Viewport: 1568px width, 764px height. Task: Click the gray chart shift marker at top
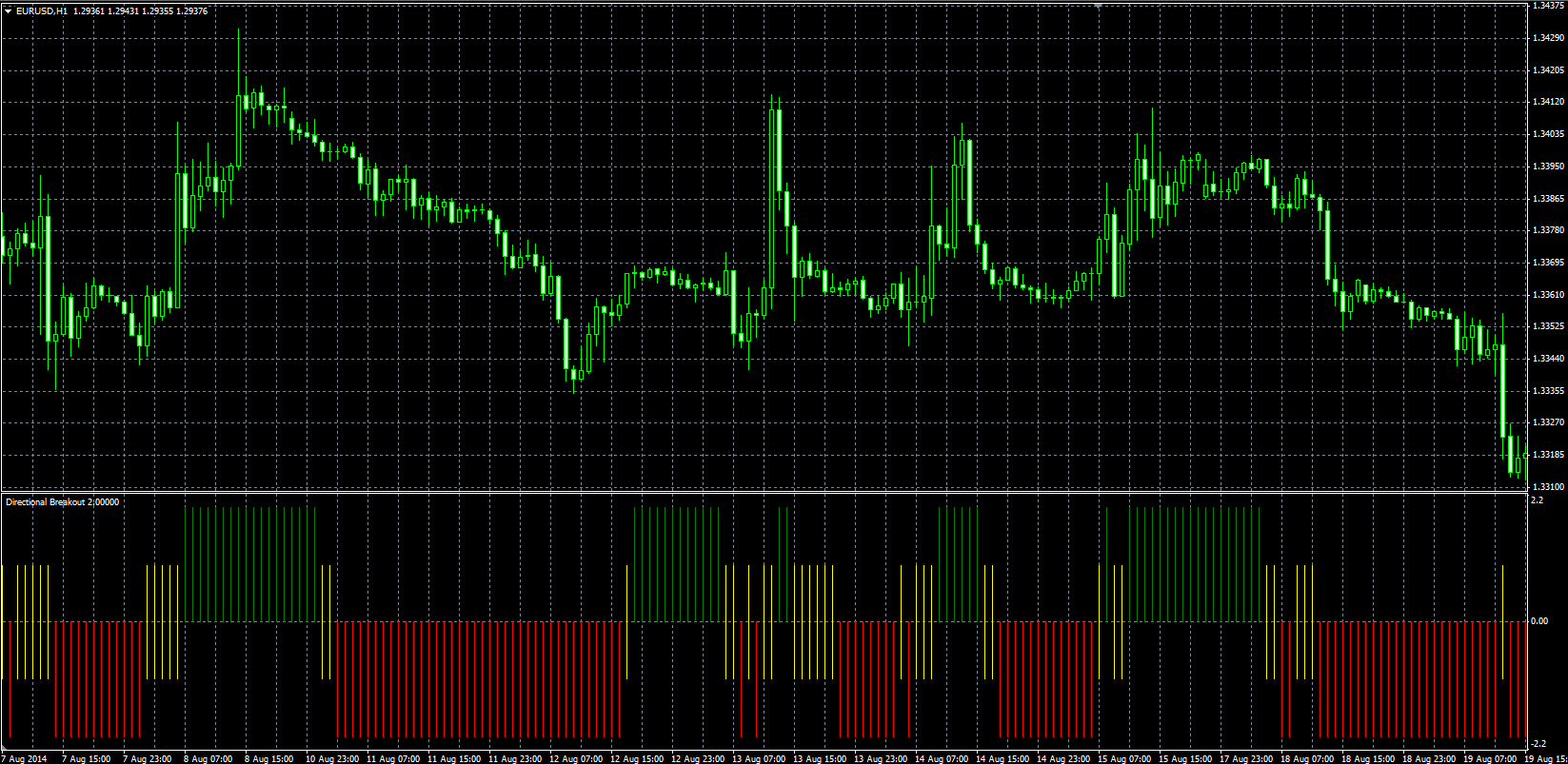(1099, 6)
